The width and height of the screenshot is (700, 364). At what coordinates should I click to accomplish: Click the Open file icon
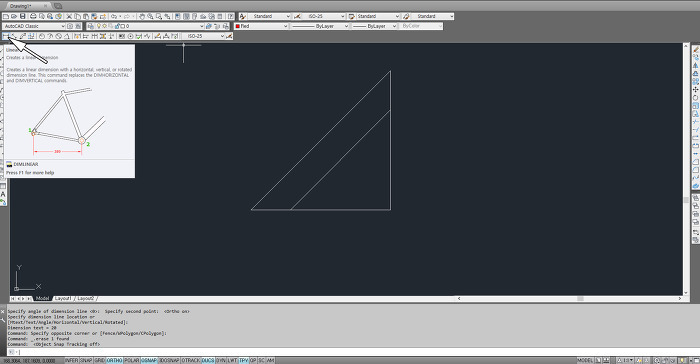pyautogui.click(x=14, y=17)
